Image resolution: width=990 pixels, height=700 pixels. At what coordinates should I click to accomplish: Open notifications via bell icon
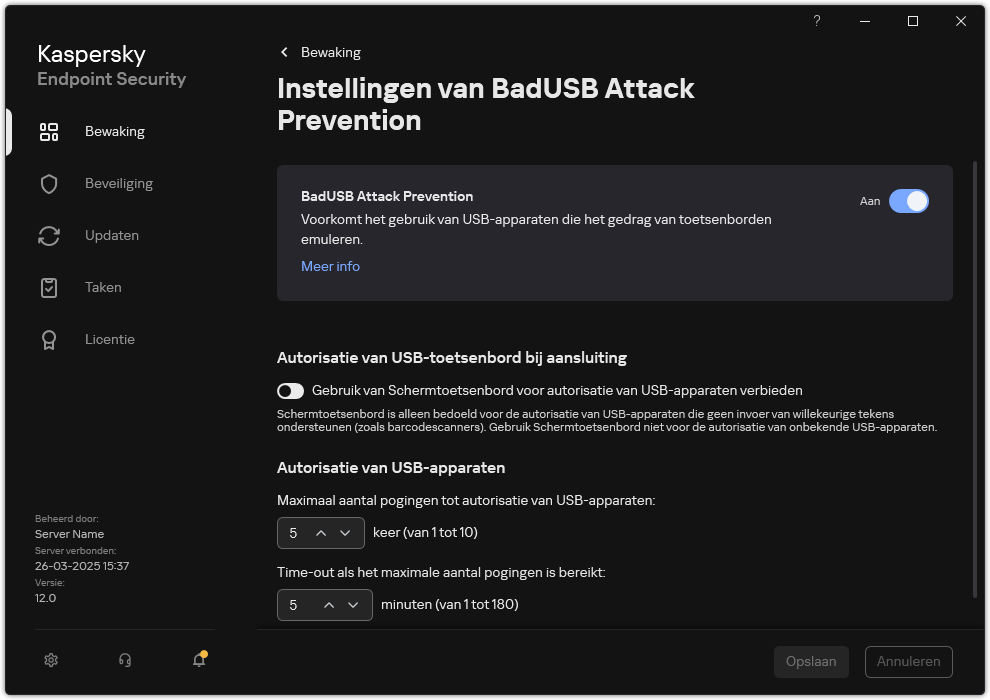pos(198,661)
